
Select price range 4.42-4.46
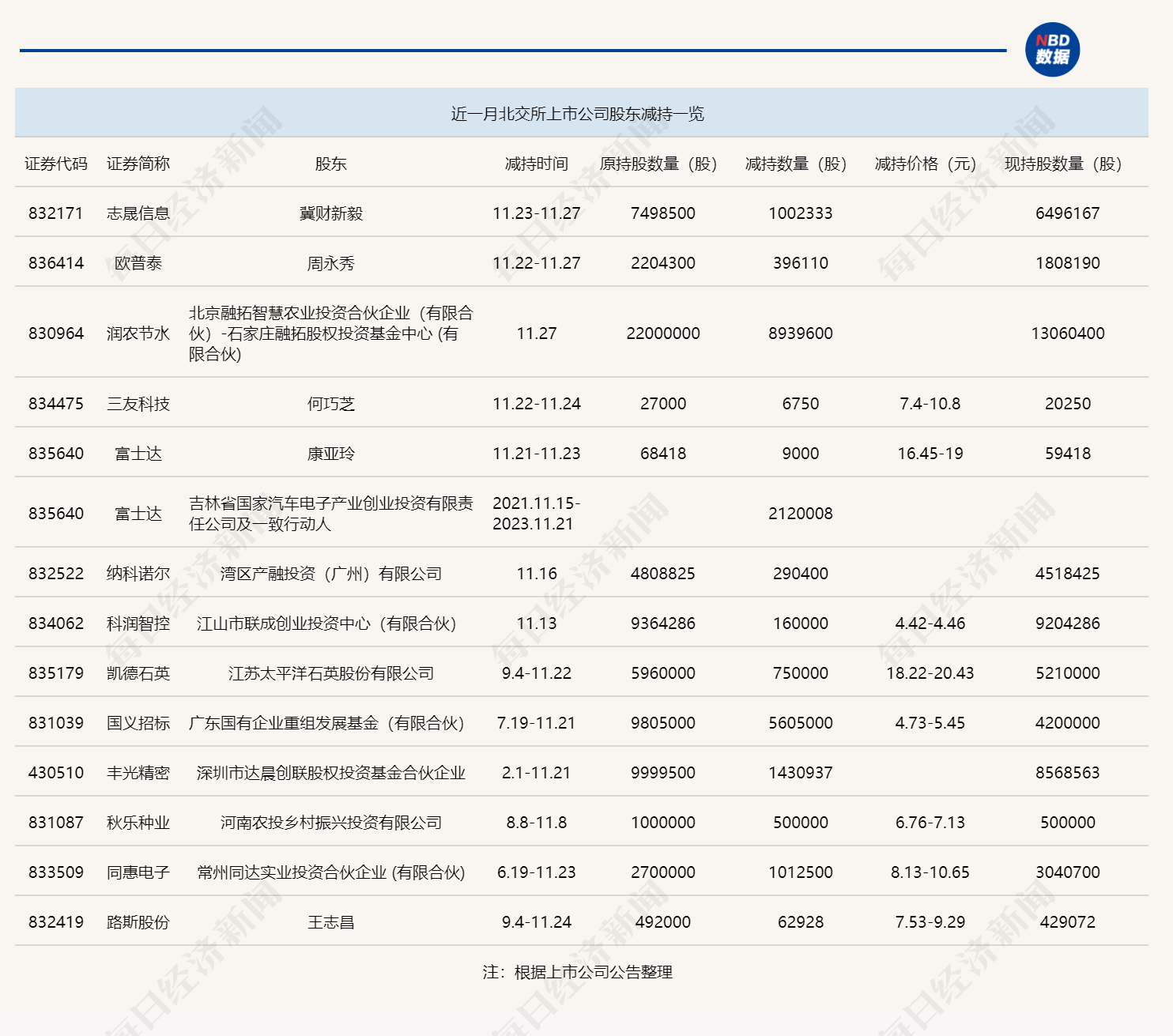tap(930, 623)
